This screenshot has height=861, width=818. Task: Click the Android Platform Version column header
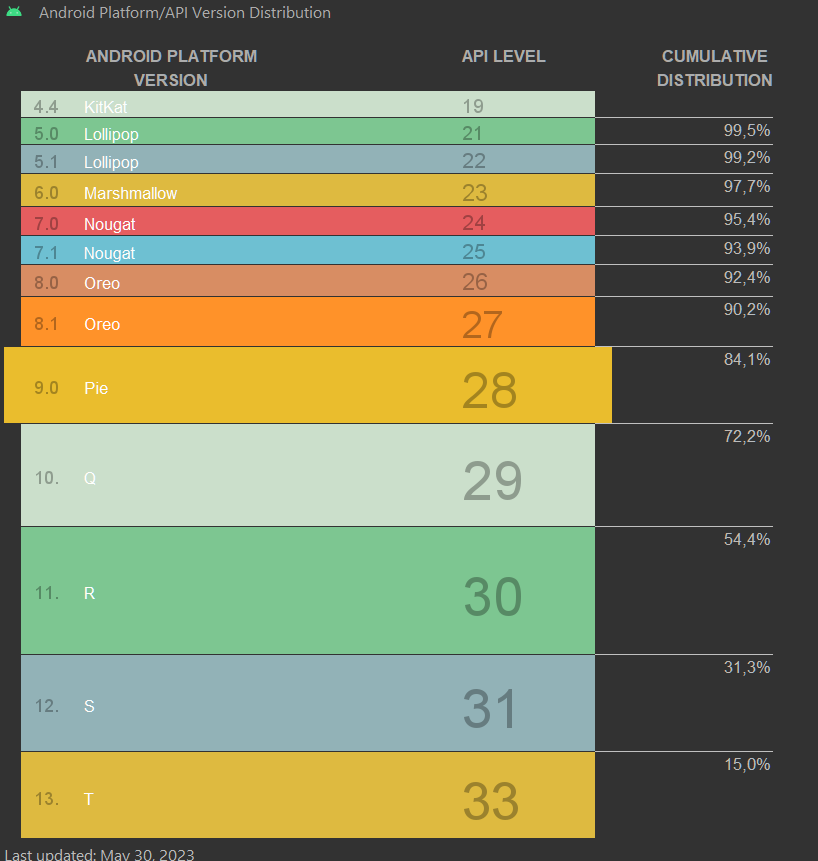171,68
